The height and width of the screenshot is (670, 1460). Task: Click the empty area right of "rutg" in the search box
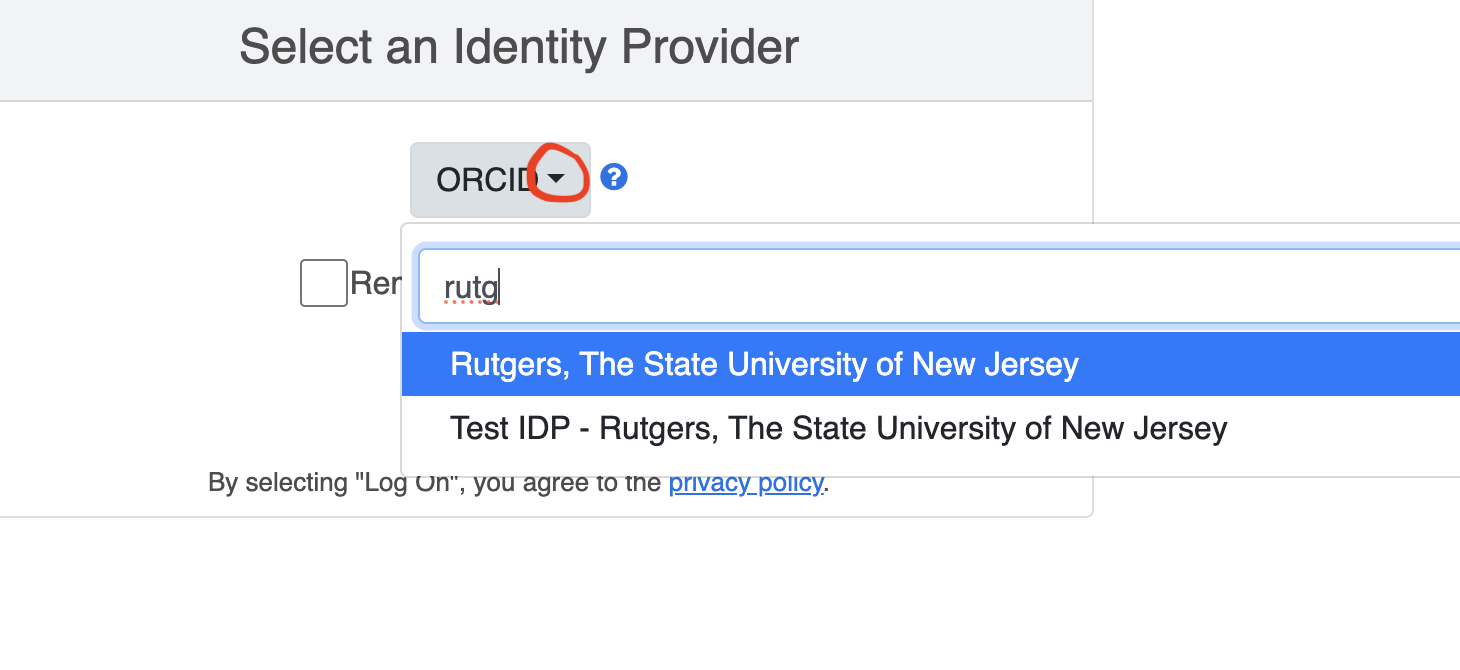coord(980,288)
